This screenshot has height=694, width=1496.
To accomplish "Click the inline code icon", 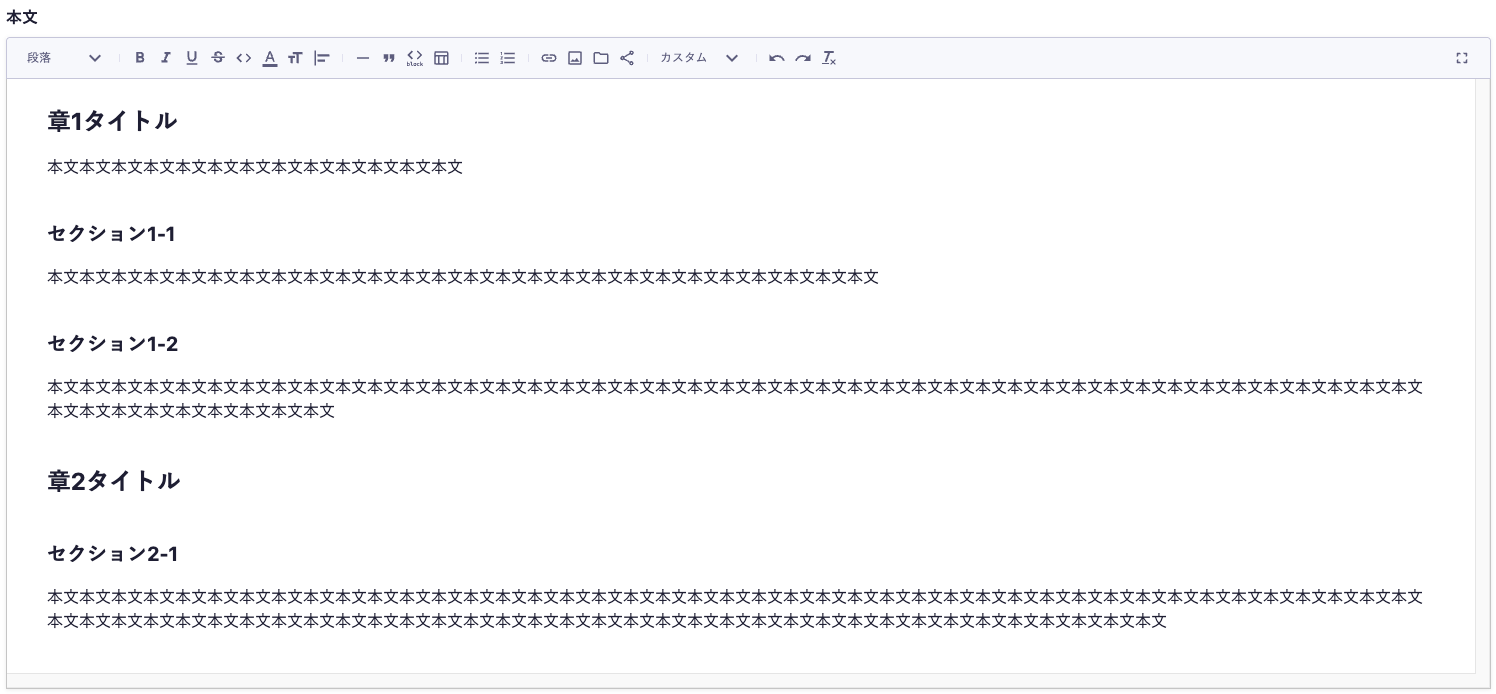I will tap(244, 58).
